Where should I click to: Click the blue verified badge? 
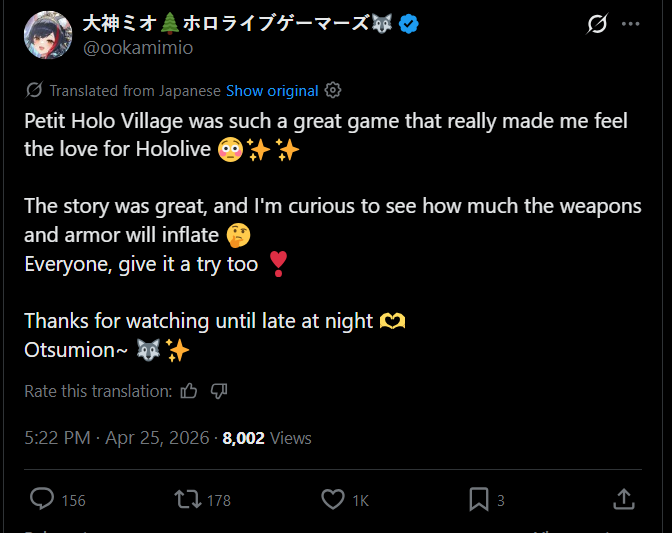point(408,24)
